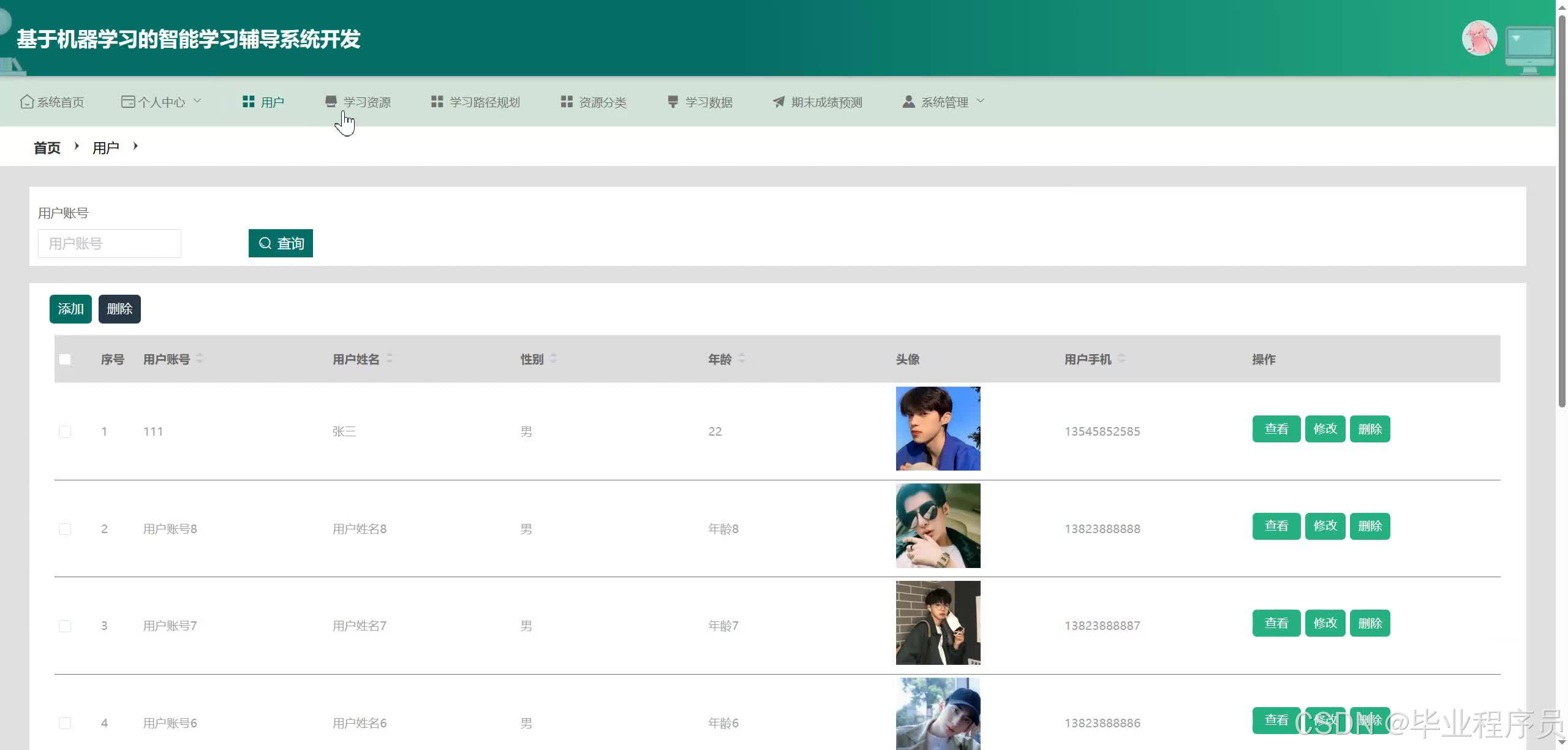The height and width of the screenshot is (750, 1568).
Task: Expand the 系统管理 dropdown chevron
Action: tap(981, 100)
